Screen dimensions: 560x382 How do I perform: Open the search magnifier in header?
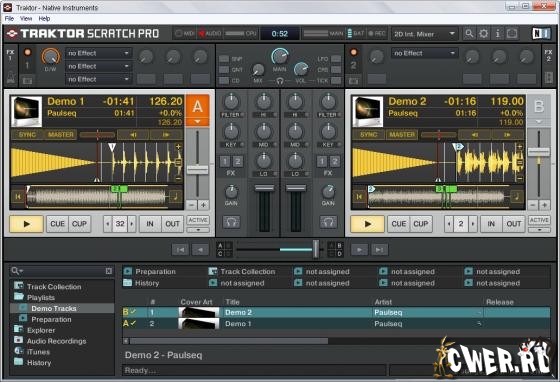[469, 34]
